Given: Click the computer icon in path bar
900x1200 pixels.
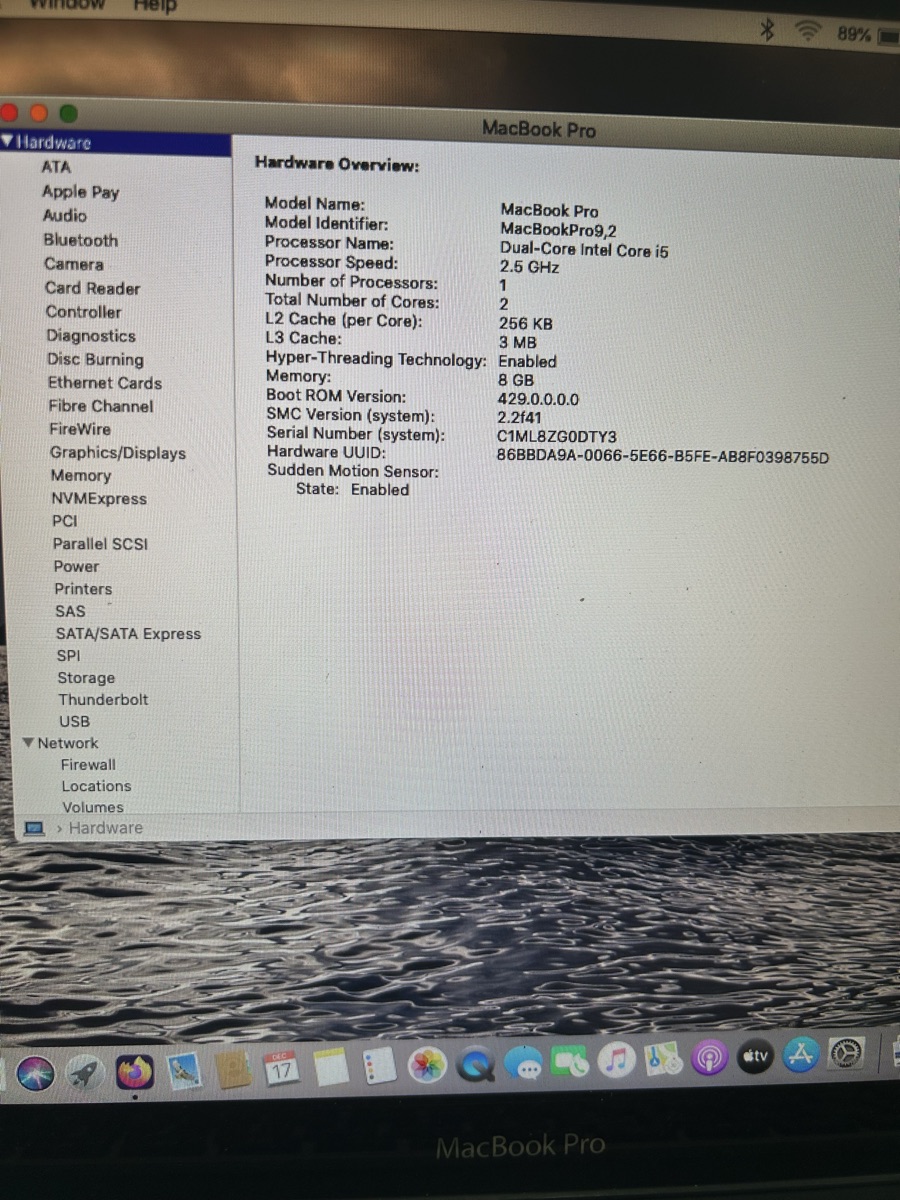Looking at the screenshot, I should coord(34,828).
